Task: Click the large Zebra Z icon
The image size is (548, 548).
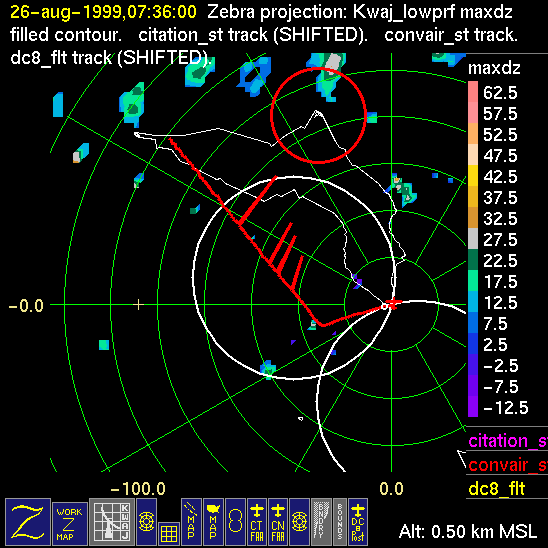Action: point(28,522)
